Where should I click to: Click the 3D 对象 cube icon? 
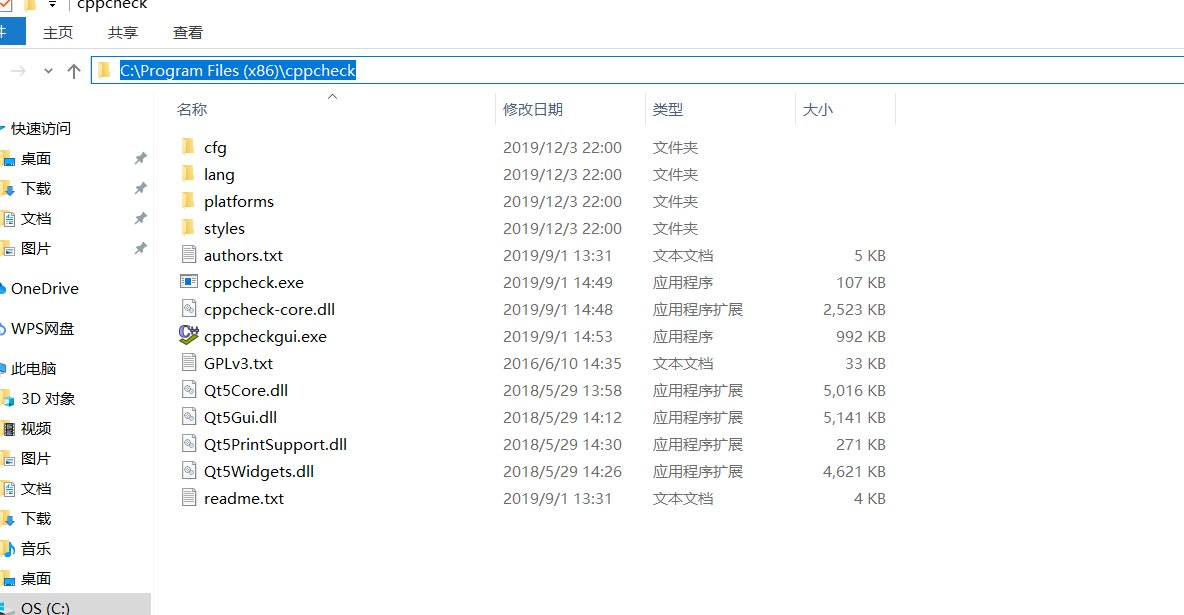pyautogui.click(x=8, y=399)
